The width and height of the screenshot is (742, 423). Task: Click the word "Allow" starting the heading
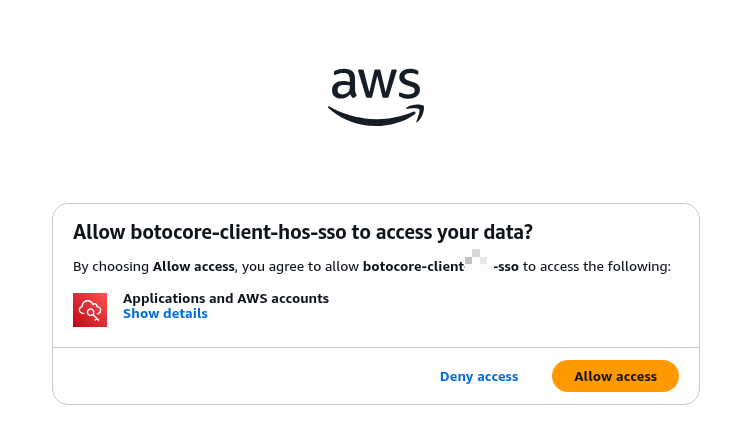[97, 232]
